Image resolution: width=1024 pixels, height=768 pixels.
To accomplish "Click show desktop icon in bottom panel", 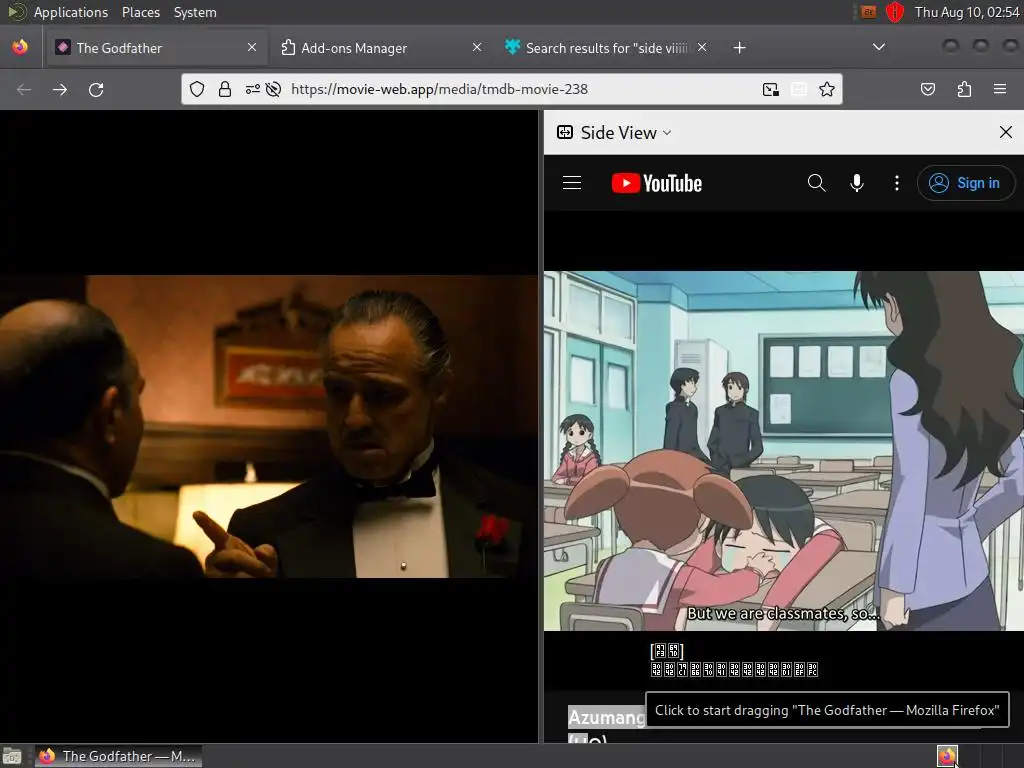I will click(x=12, y=756).
